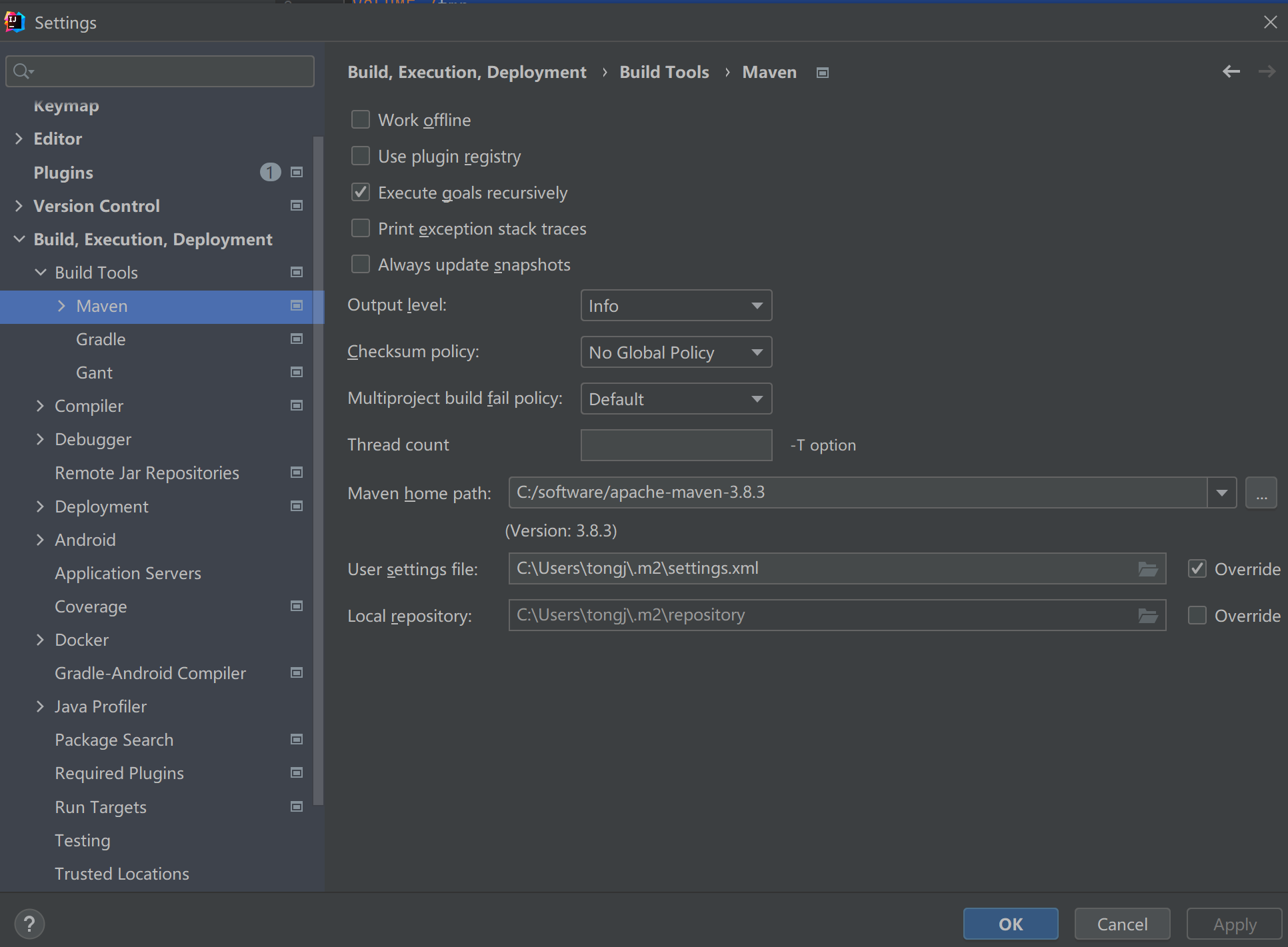Open Remote Jar Repositories settings
This screenshot has width=1288, height=947.
pos(147,473)
